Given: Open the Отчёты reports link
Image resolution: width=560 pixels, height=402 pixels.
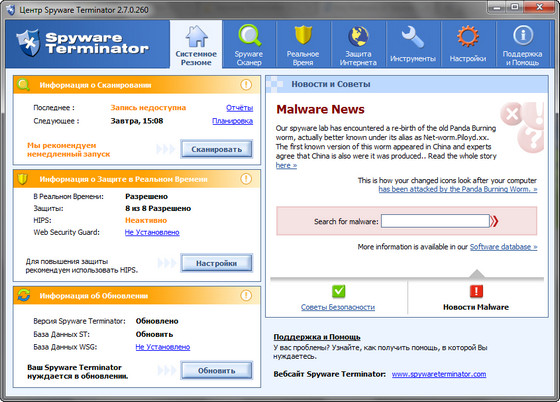Looking at the screenshot, I should coord(239,108).
